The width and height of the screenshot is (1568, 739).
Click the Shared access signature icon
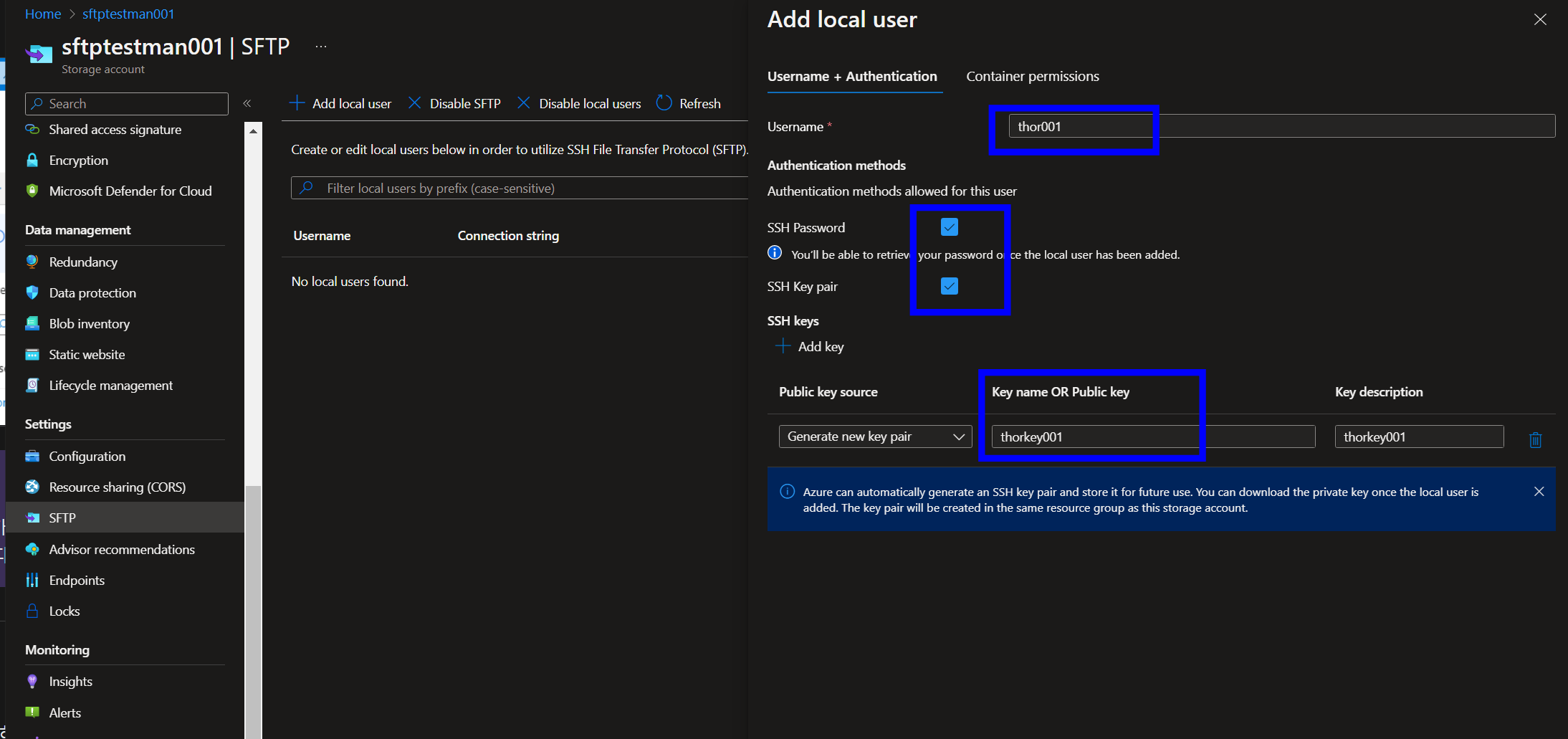(32, 130)
